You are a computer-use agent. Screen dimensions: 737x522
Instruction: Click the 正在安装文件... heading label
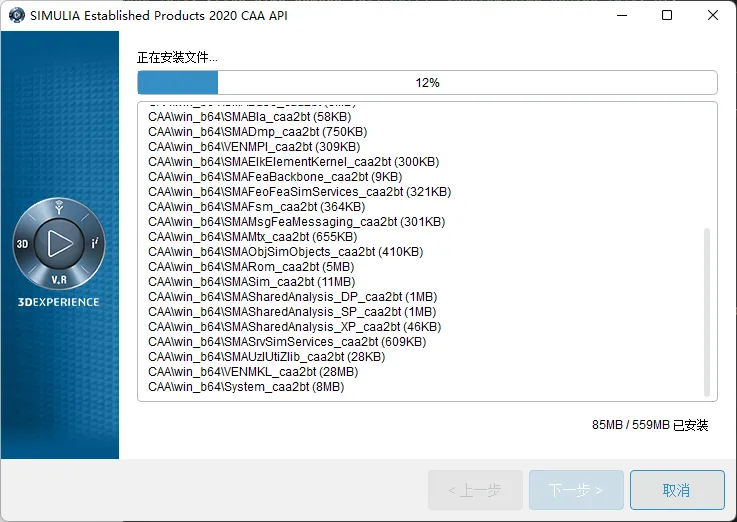click(177, 58)
